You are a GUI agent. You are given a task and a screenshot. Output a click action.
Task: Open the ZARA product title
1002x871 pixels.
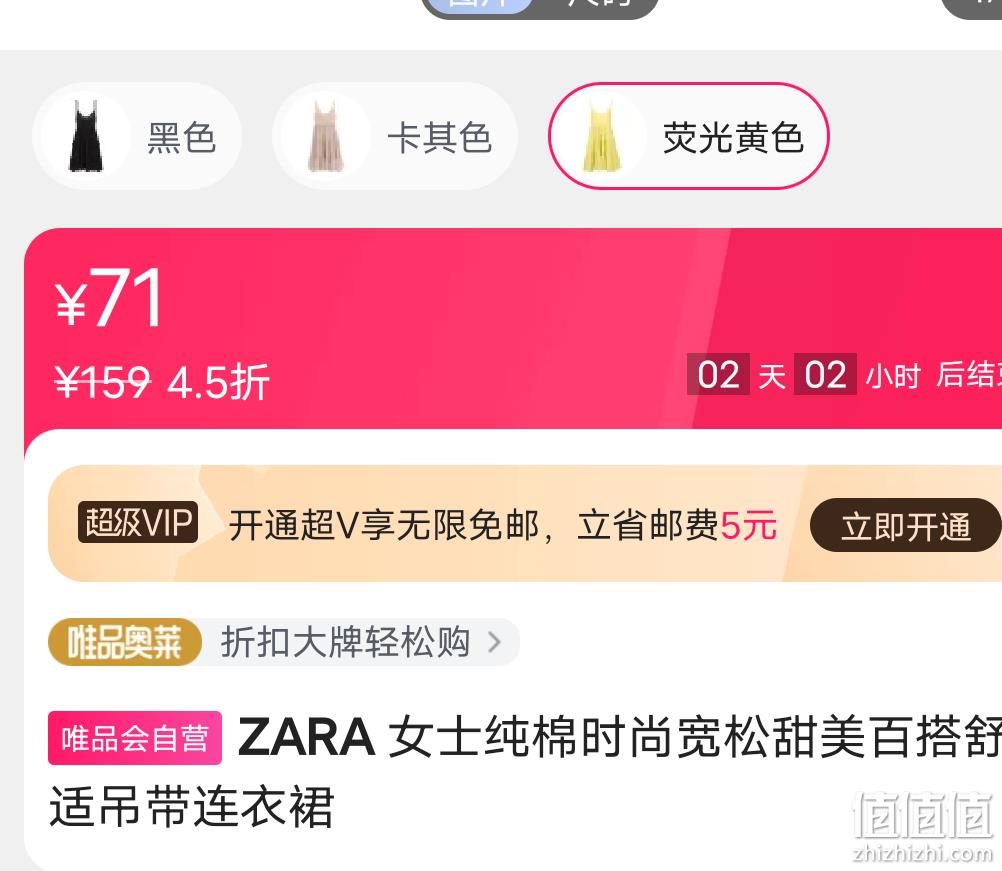coord(525,771)
